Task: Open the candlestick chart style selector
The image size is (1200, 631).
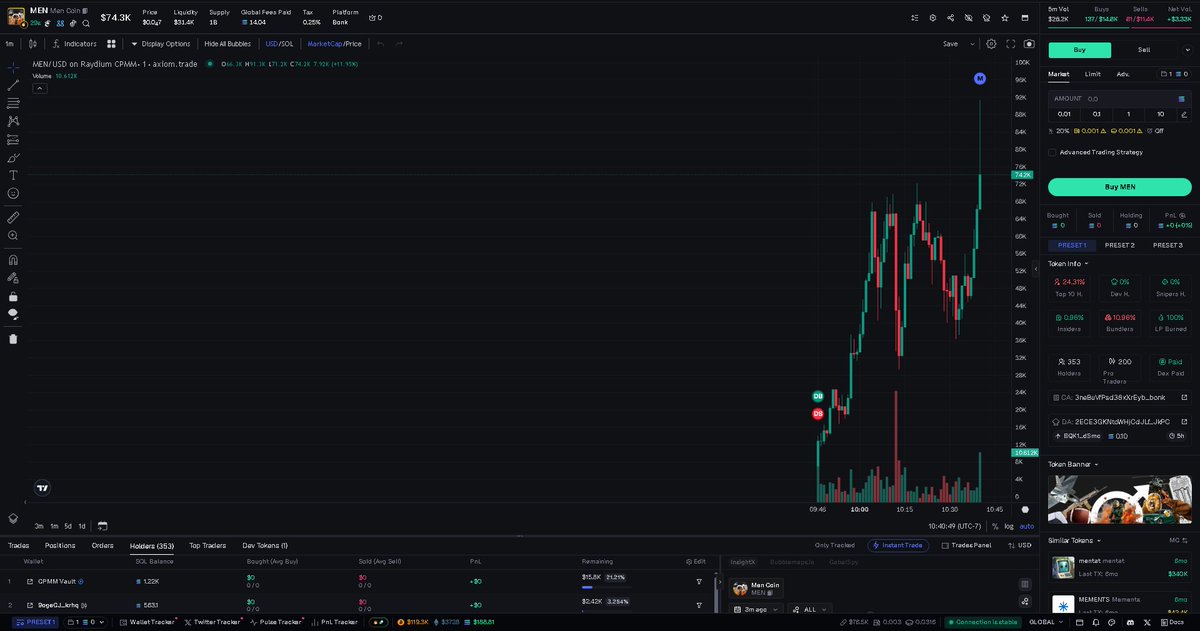Action: tap(33, 44)
